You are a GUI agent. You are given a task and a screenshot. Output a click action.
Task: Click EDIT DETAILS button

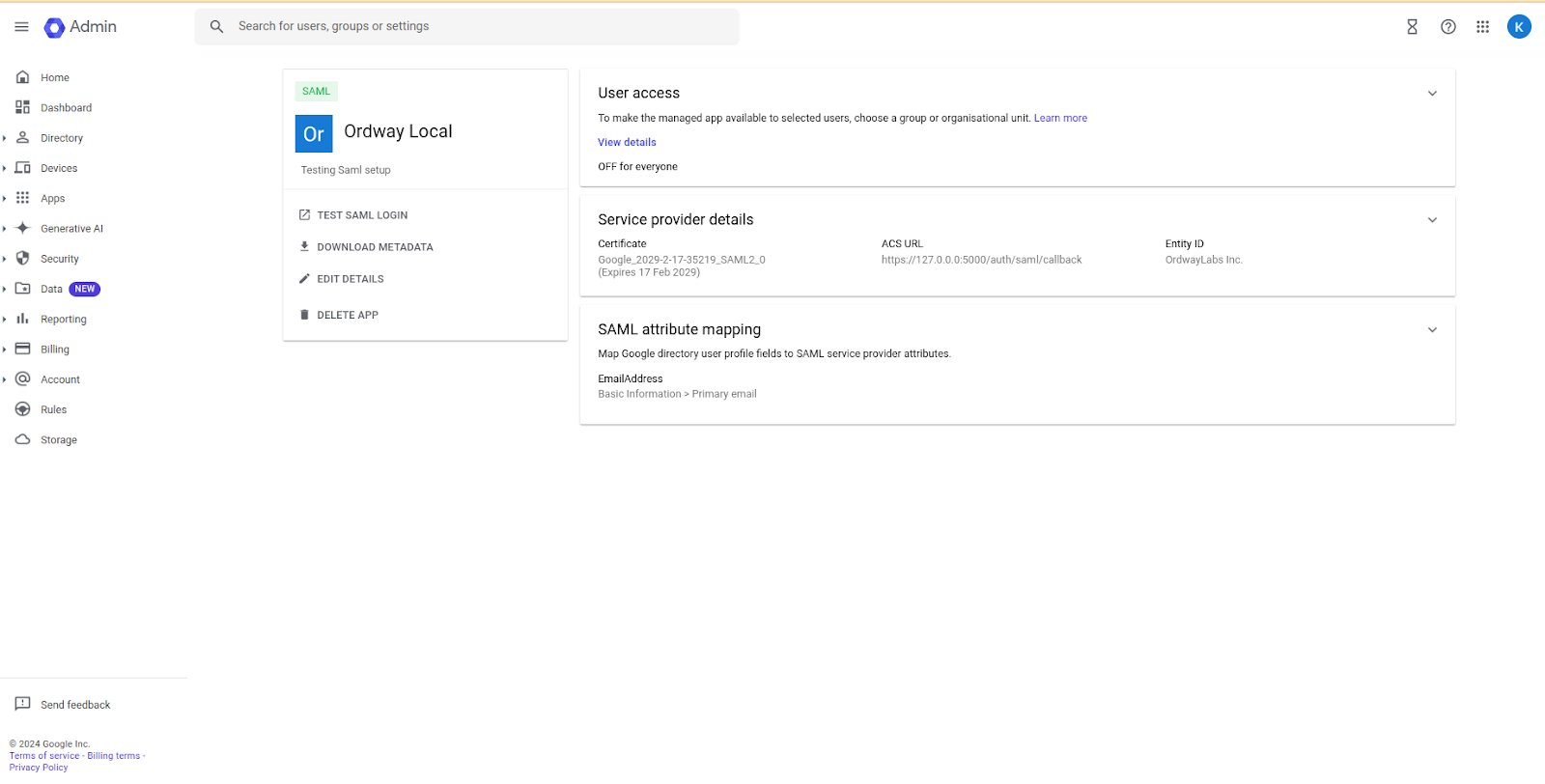click(x=341, y=279)
